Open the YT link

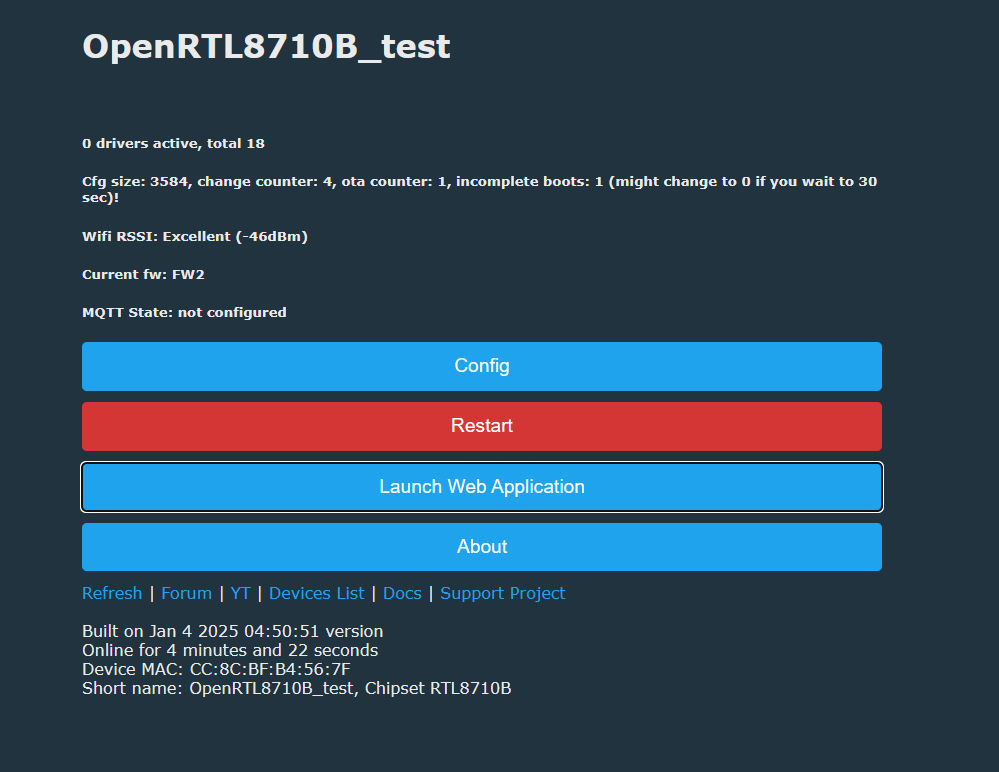[x=240, y=593]
